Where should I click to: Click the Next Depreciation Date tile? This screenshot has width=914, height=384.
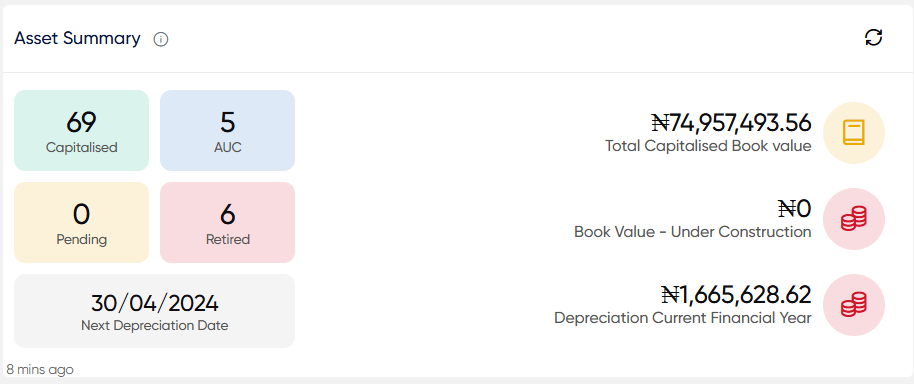(154, 311)
